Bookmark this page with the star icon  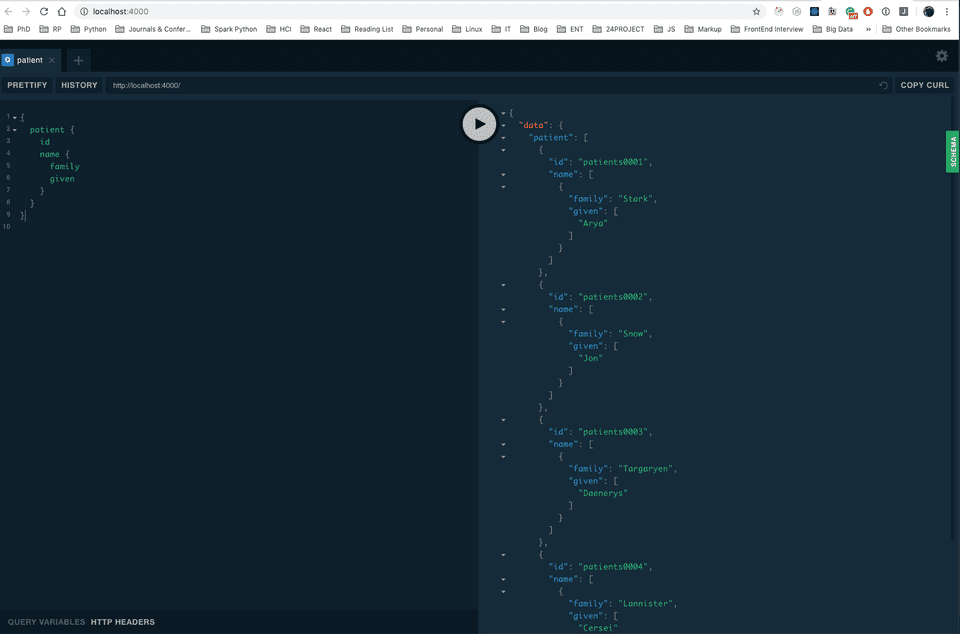tap(756, 11)
